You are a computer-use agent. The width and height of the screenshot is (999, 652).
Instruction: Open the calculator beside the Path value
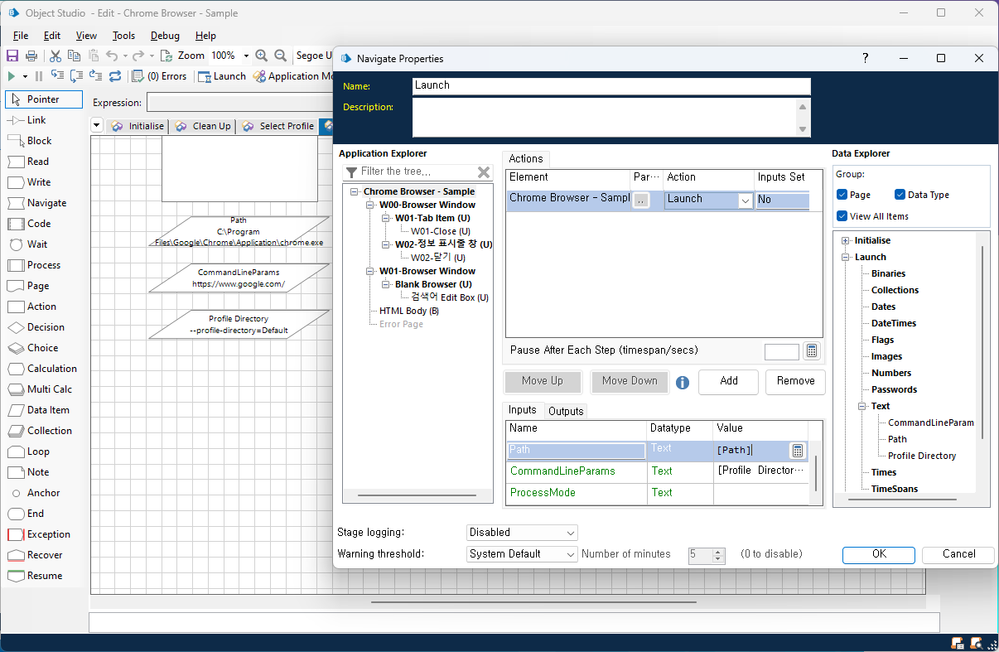(797, 451)
